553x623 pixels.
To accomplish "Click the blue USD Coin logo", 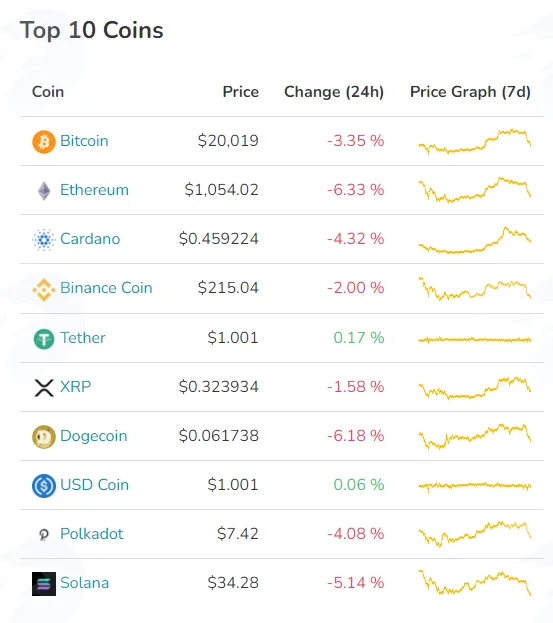I will (44, 486).
